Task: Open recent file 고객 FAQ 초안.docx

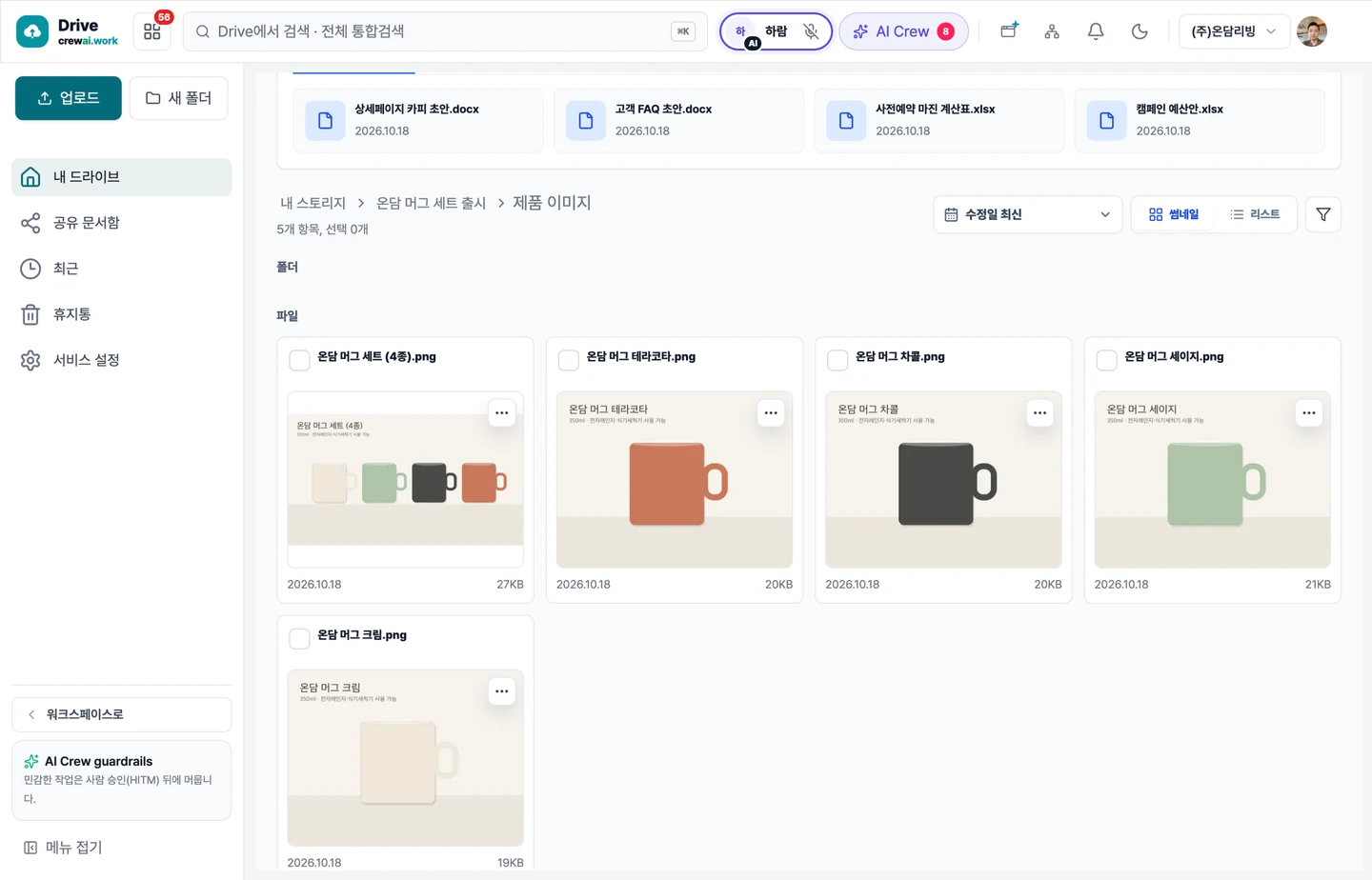Action: [x=677, y=120]
